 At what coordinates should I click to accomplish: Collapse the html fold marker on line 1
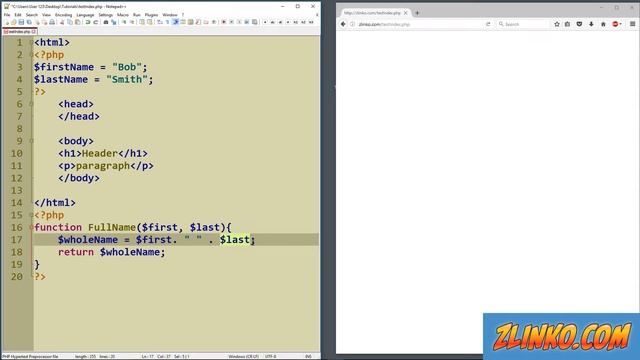tap(31, 42)
